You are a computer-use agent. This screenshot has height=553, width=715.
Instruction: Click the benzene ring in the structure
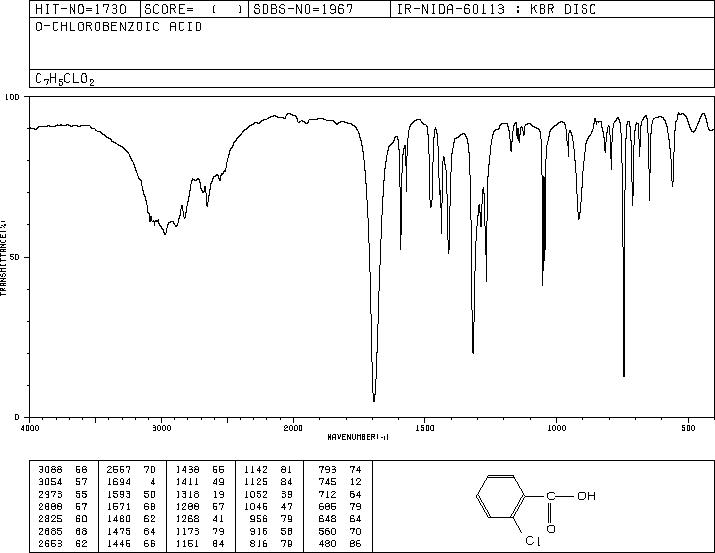(501, 496)
